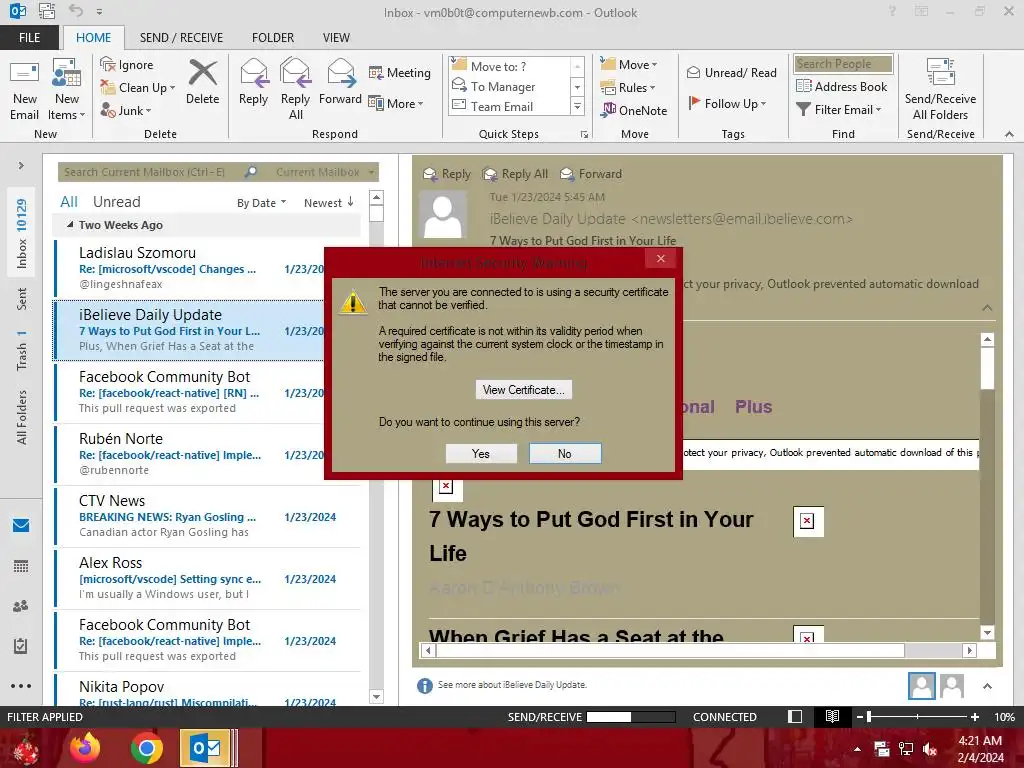Show more navigation options

click(x=21, y=686)
